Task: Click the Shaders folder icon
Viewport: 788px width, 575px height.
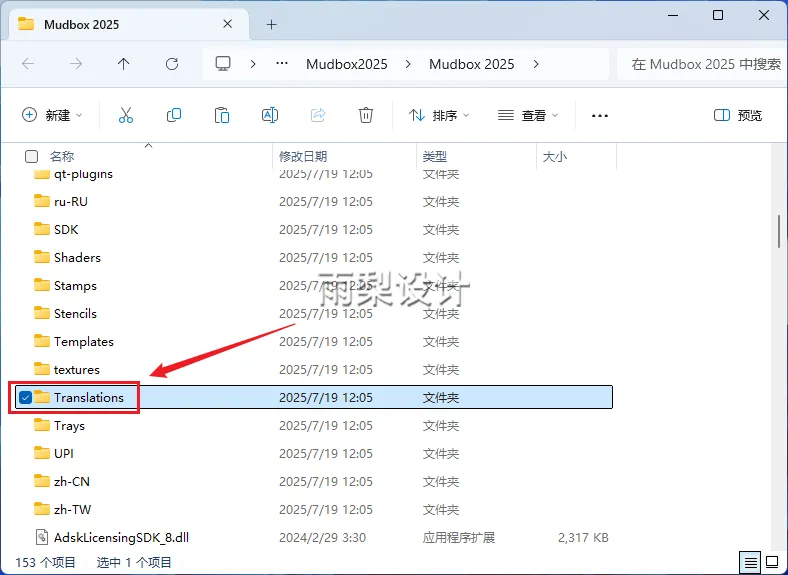Action: [x=42, y=257]
